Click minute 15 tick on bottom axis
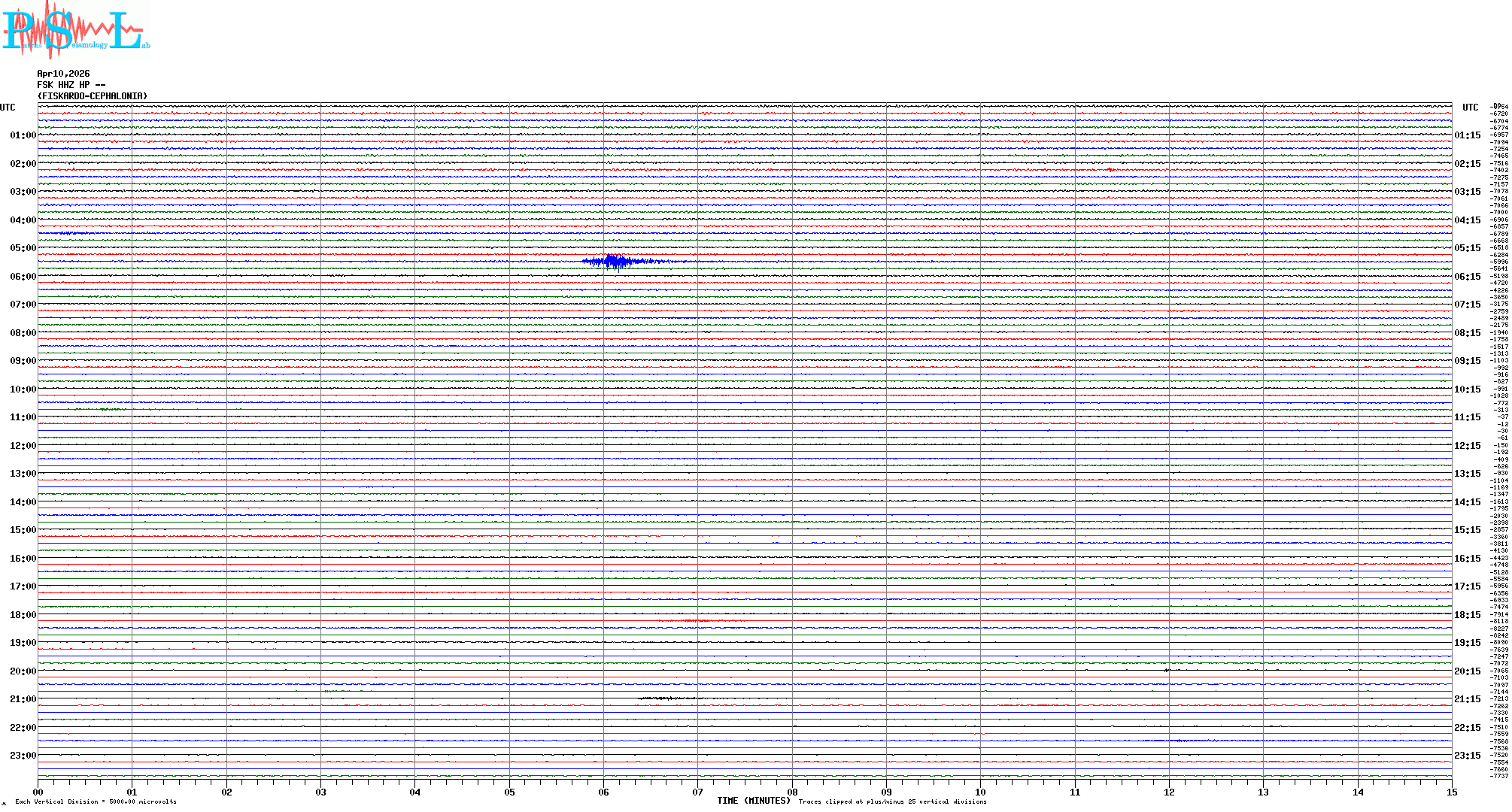 pos(1451,792)
